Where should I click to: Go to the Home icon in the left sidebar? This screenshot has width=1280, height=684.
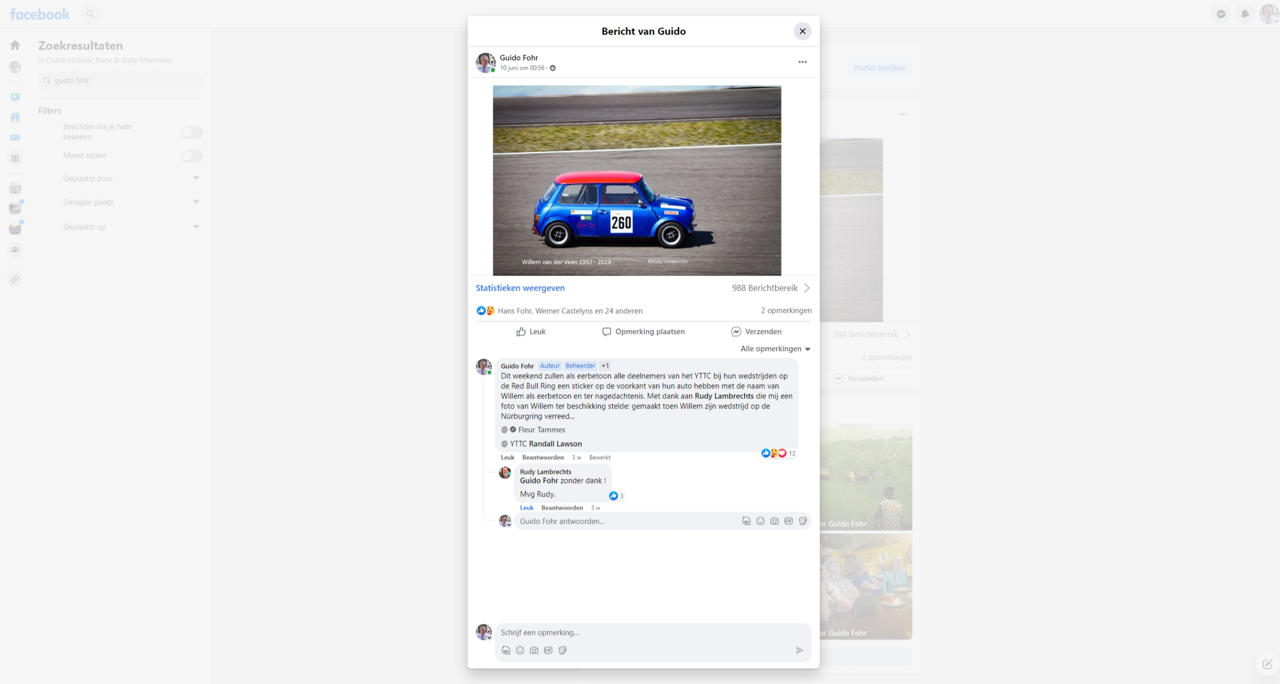(15, 45)
